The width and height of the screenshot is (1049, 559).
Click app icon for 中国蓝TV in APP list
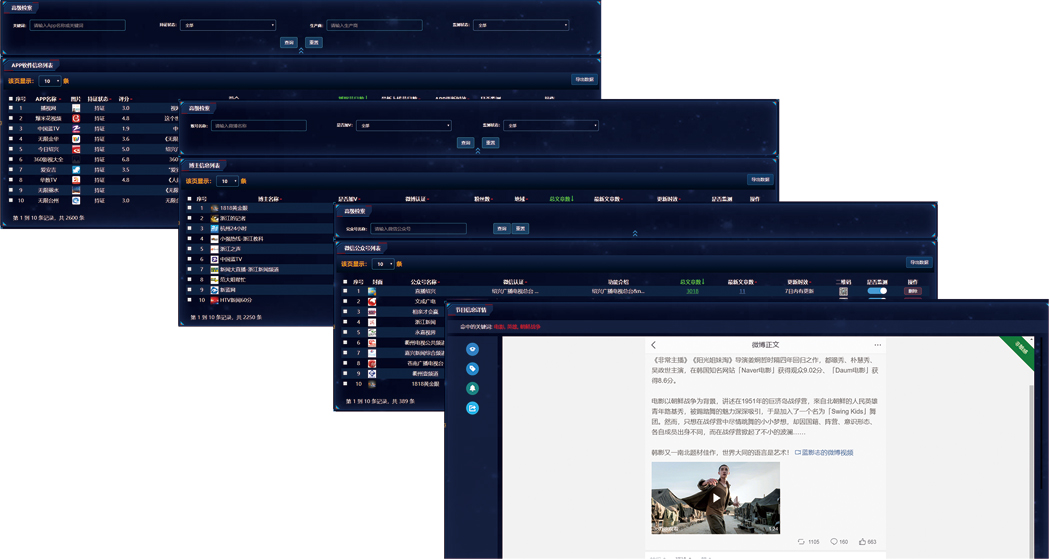76,128
